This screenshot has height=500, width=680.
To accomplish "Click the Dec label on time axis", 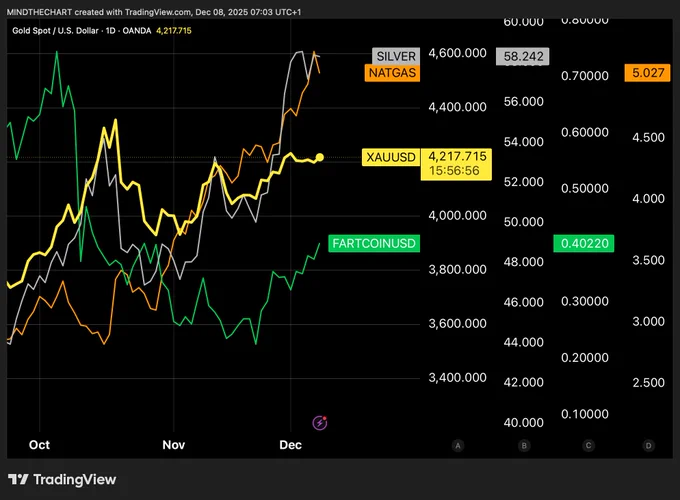I will coord(290,445).
